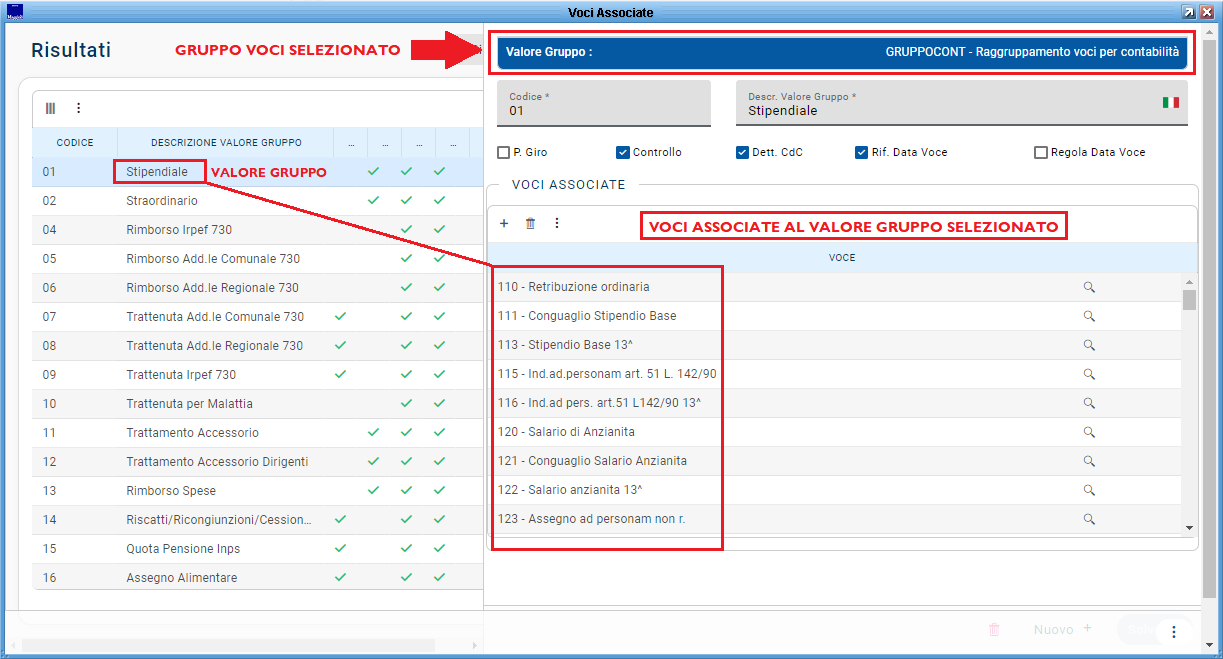
Task: Click scroll up arrow in Voci list
Action: coord(1189,282)
